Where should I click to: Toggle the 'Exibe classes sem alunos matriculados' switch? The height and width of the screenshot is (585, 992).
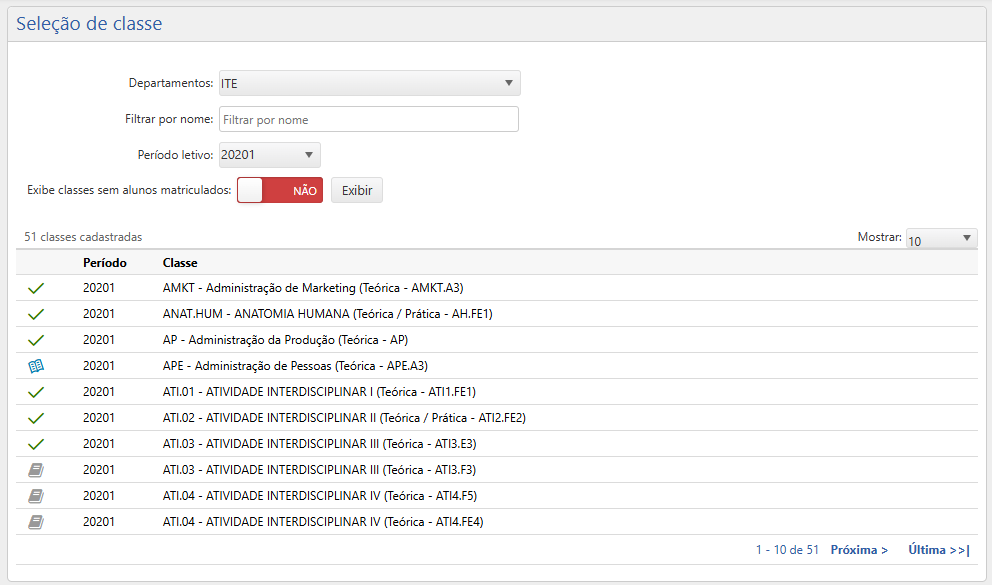click(x=280, y=190)
